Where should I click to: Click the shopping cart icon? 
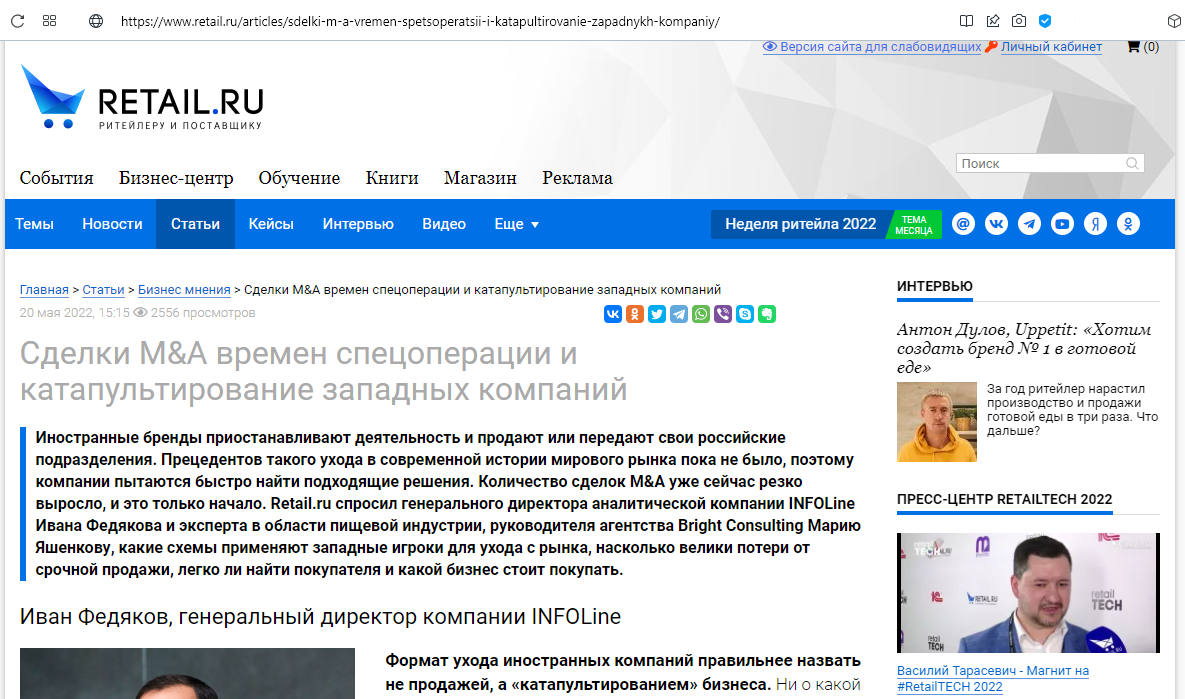1133,47
